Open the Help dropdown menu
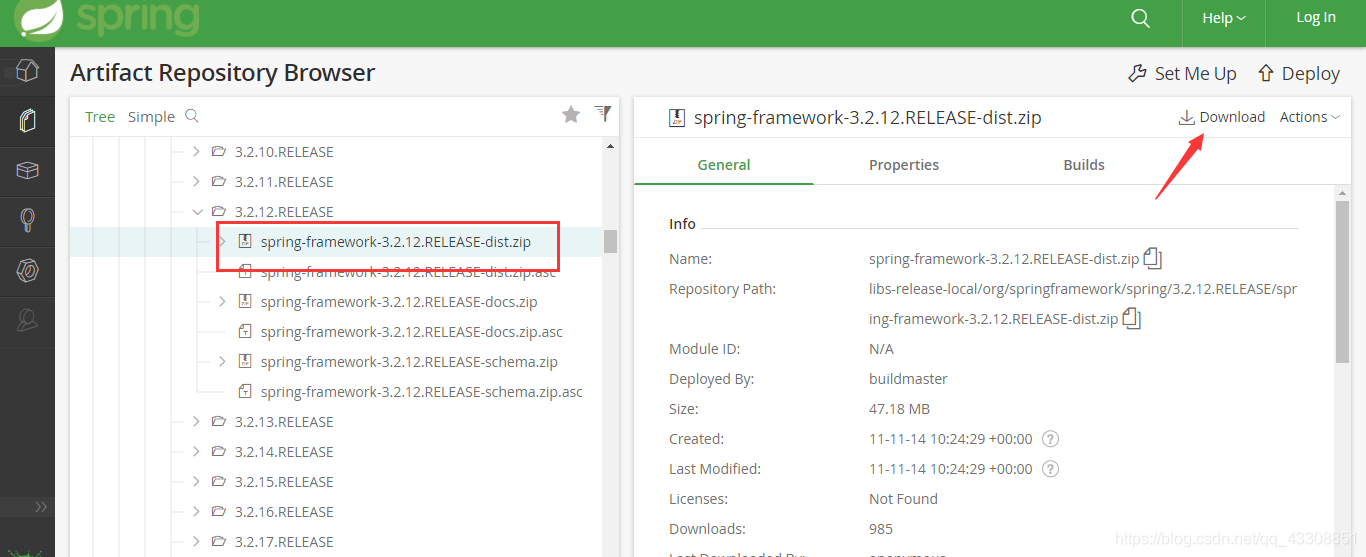 point(1224,18)
